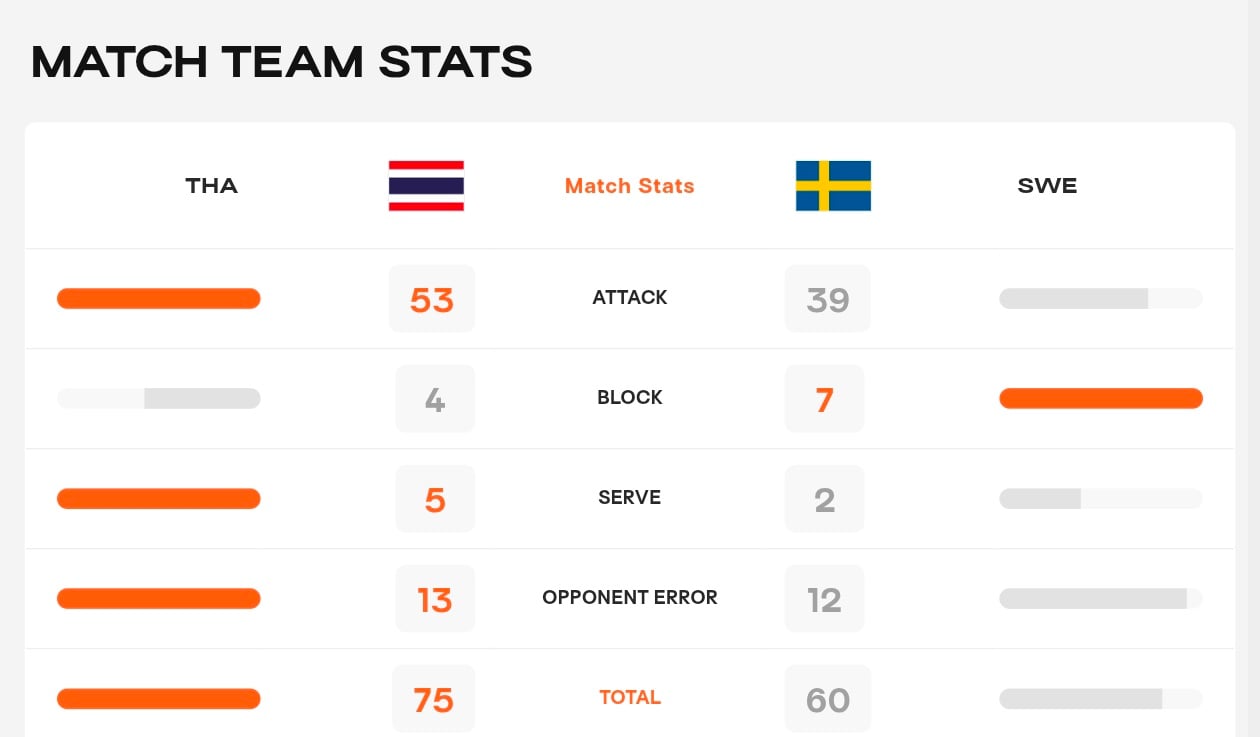Click Thailand's total score 75

point(434,699)
